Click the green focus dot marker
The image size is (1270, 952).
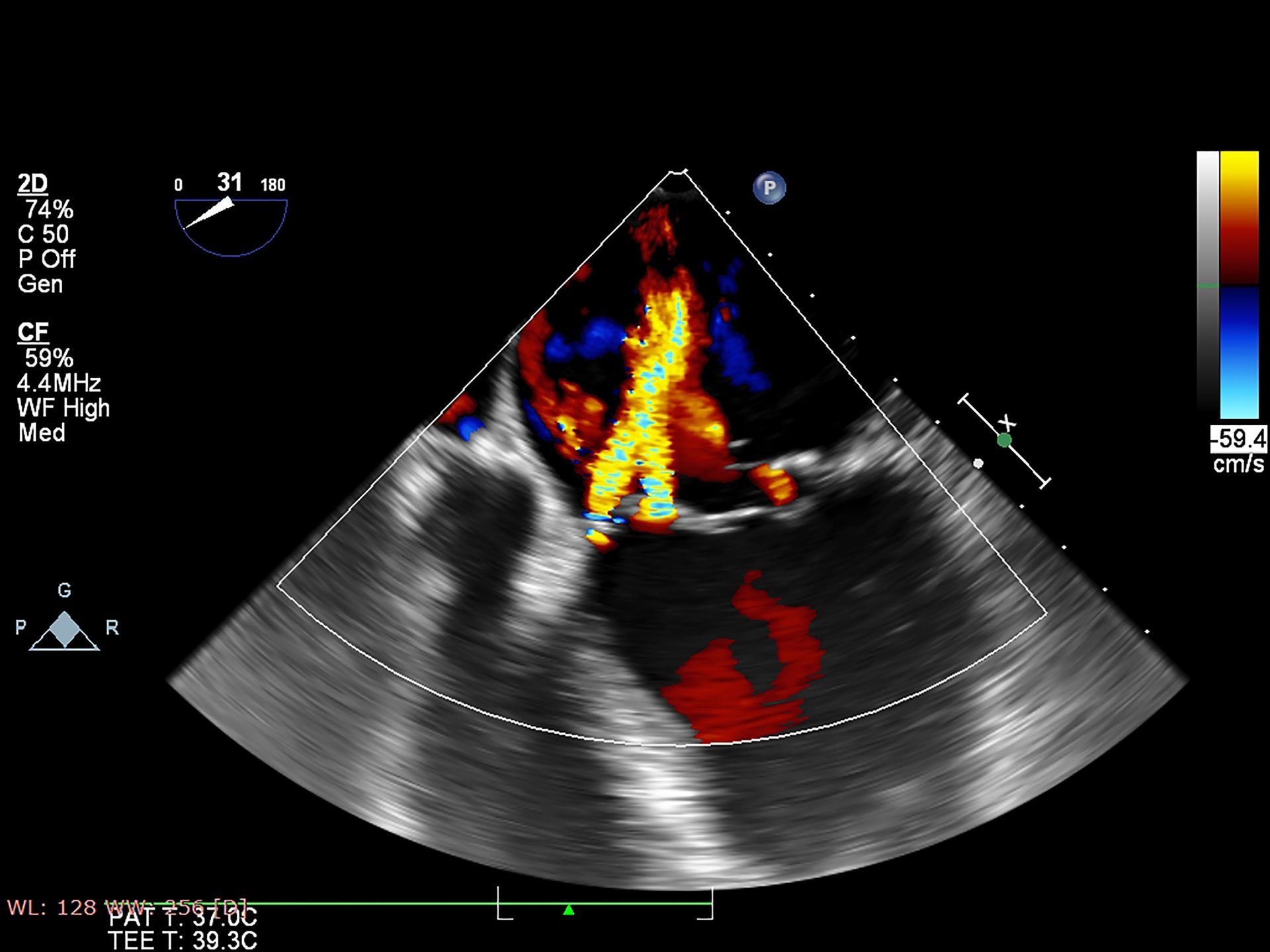1004,440
